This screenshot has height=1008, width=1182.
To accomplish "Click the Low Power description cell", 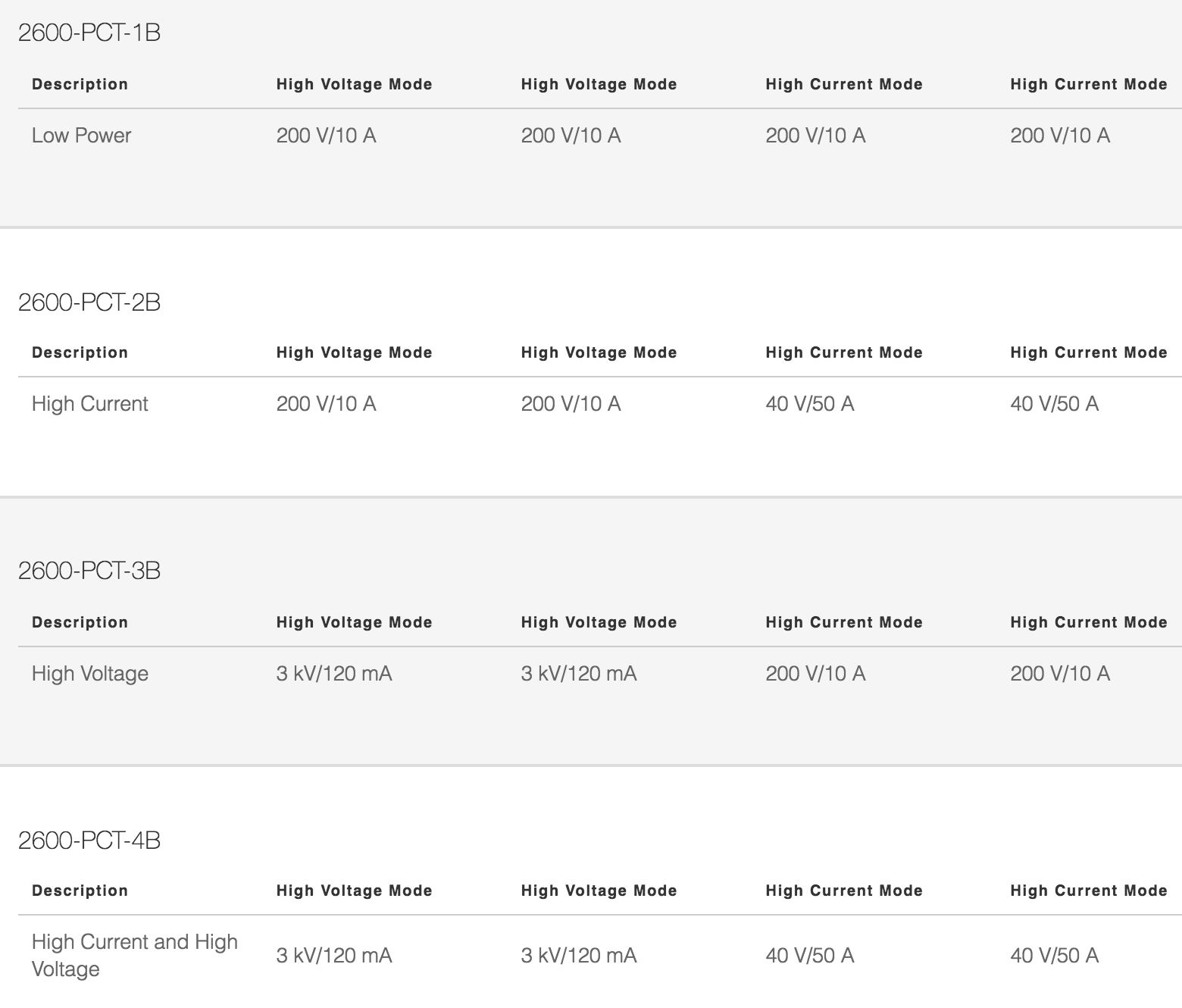I will pyautogui.click(x=81, y=136).
